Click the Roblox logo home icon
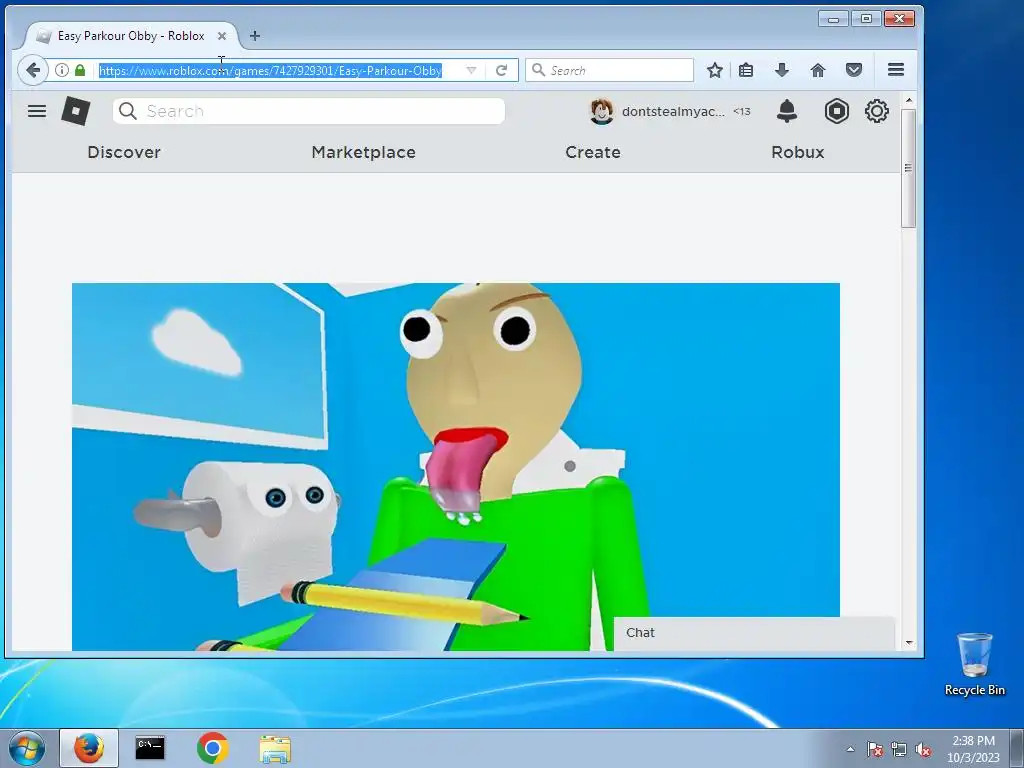 click(76, 111)
